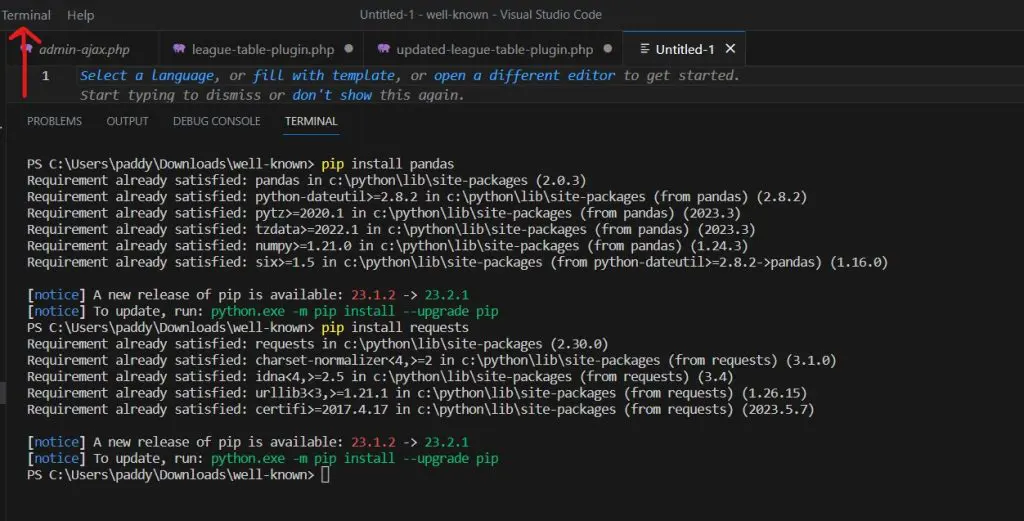Image resolution: width=1024 pixels, height=521 pixels.
Task: Click unsaved dot on league-table-plugin.php tab
Action: [x=349, y=48]
